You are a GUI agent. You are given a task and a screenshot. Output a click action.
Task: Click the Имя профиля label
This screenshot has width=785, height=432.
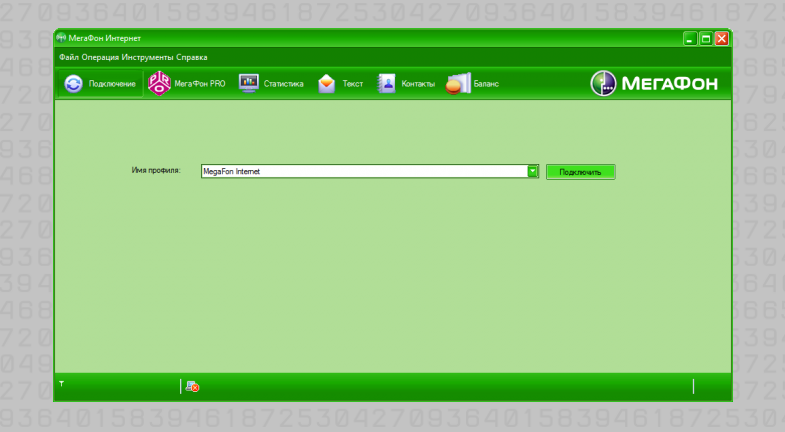click(x=156, y=170)
